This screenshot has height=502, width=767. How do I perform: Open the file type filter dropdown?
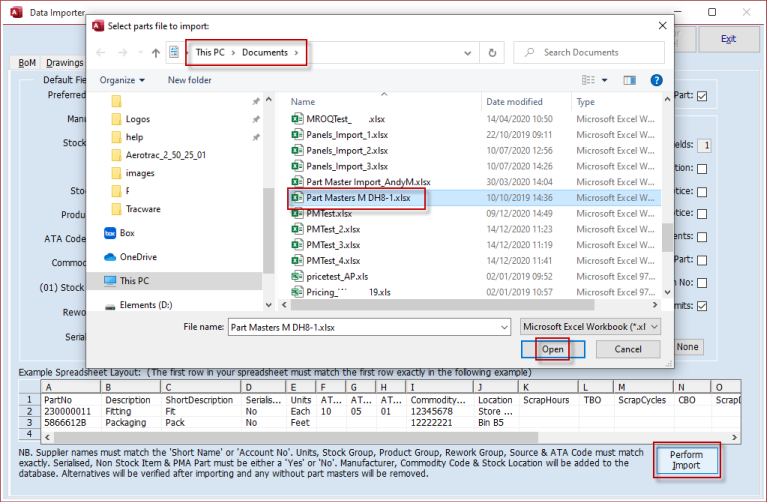coord(590,327)
